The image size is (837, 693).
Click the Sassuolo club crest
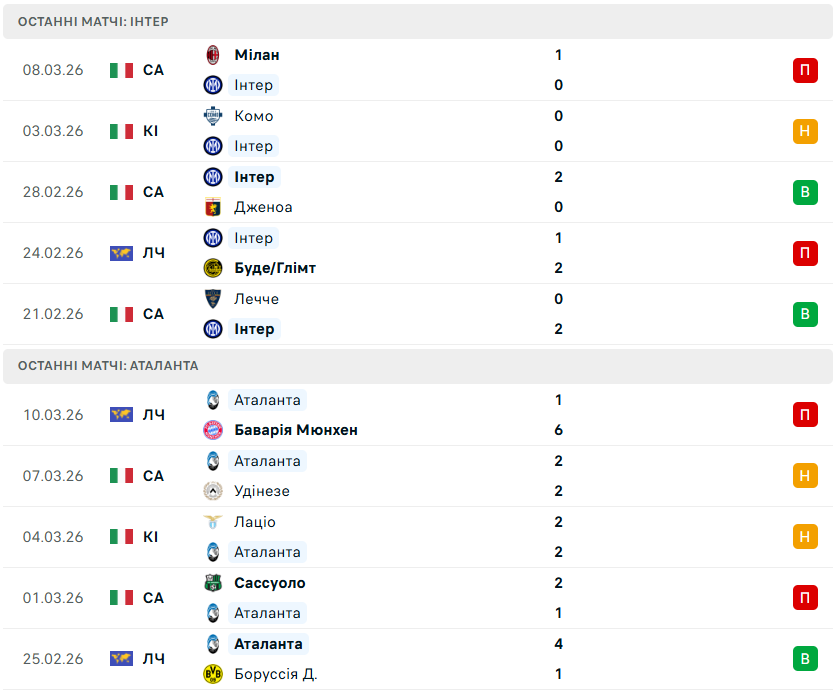tap(212, 583)
